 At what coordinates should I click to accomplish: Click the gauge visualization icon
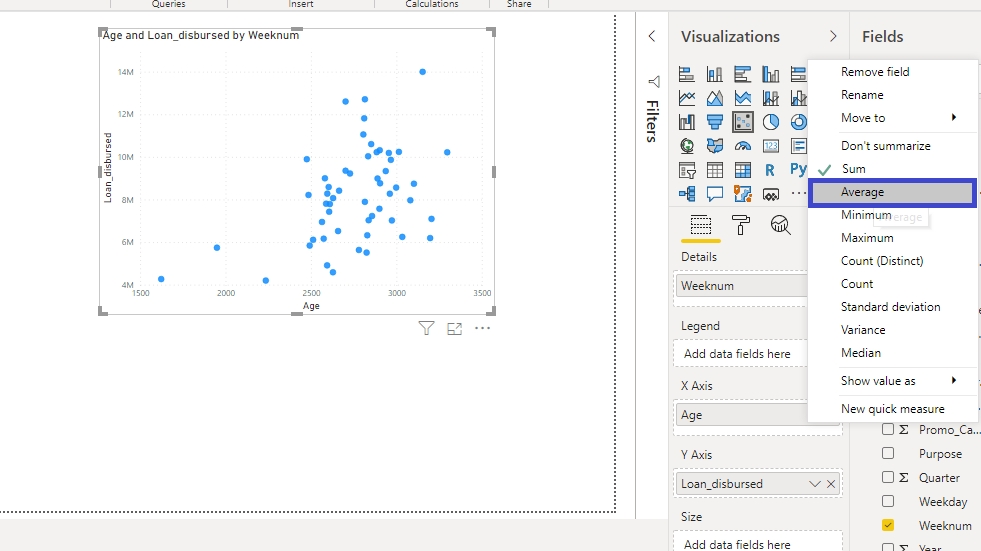(x=743, y=146)
